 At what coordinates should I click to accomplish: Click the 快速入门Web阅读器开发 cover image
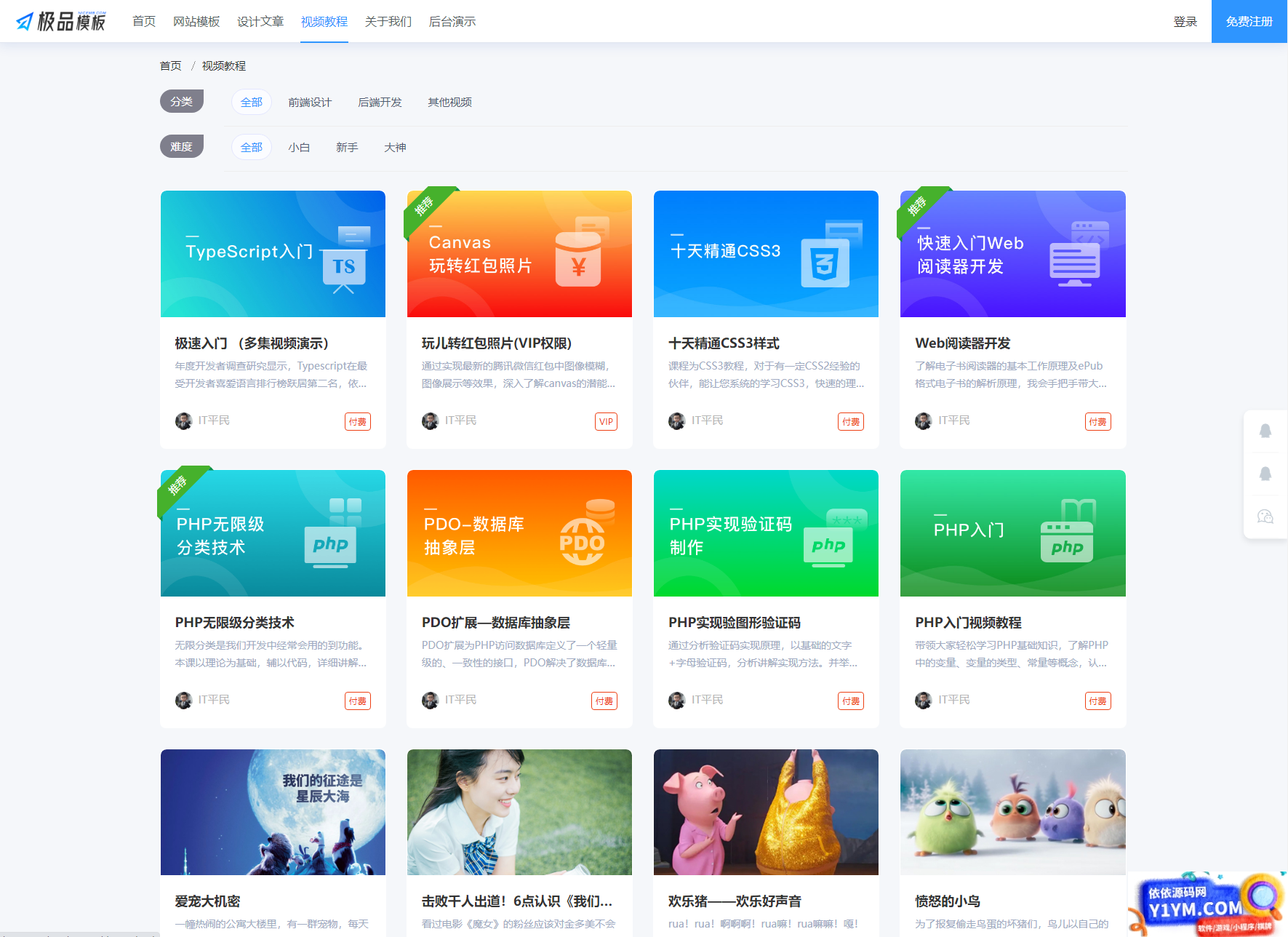tap(1013, 254)
